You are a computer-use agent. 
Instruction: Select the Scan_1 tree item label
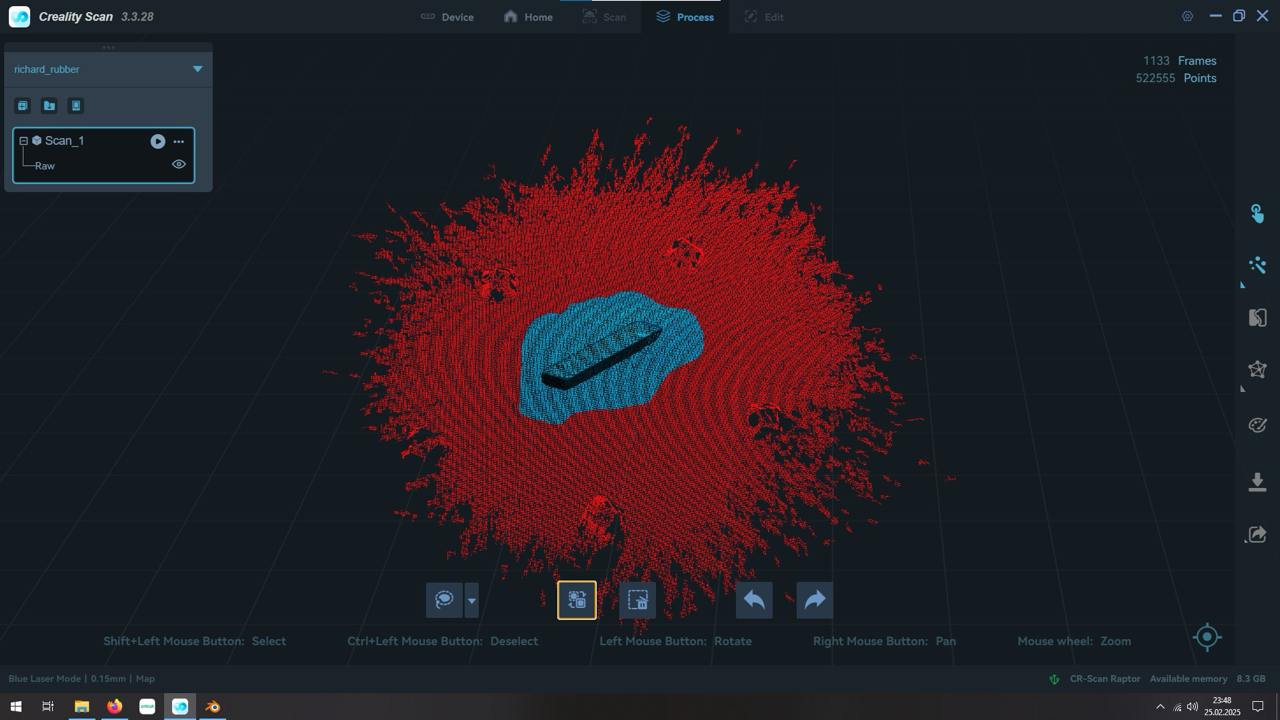(64, 141)
